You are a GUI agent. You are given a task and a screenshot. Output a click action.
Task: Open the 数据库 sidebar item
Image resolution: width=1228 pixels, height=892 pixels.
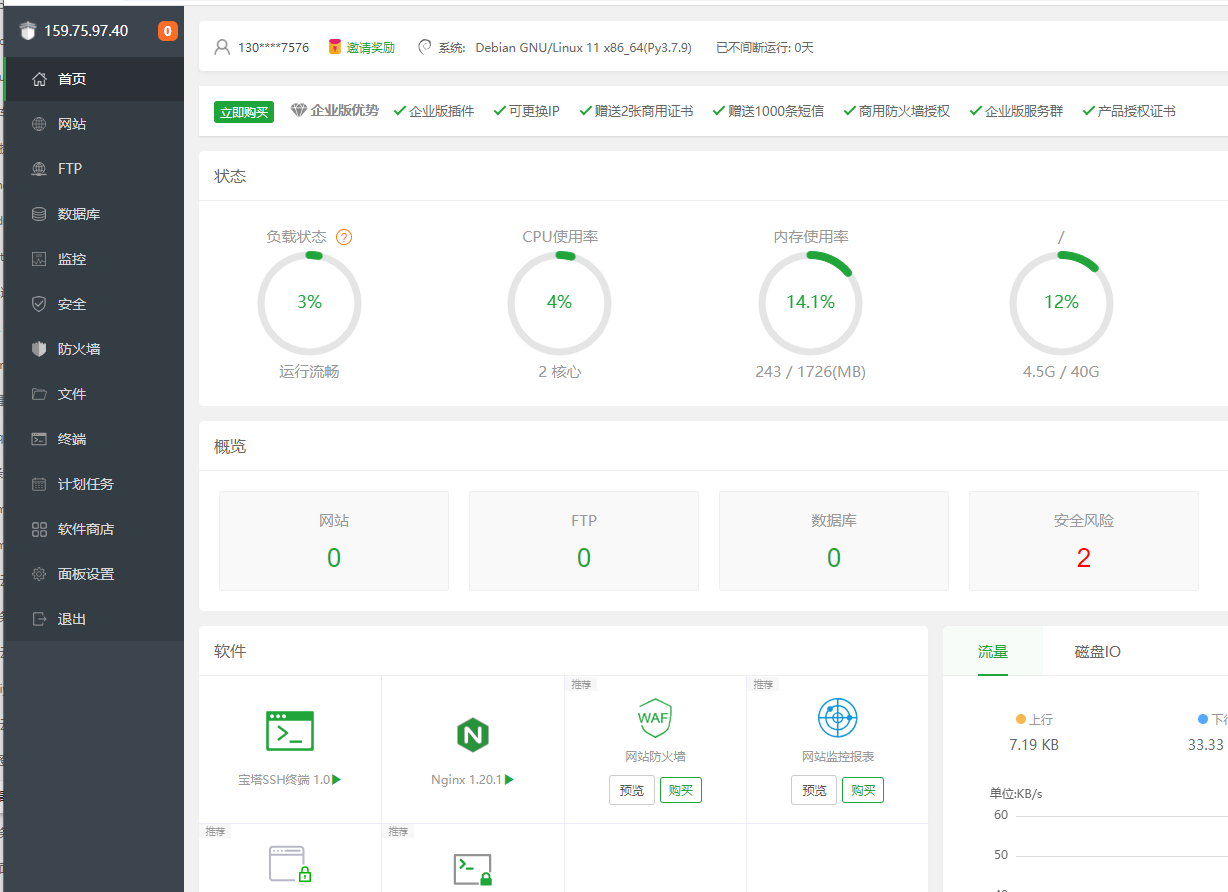(94, 214)
